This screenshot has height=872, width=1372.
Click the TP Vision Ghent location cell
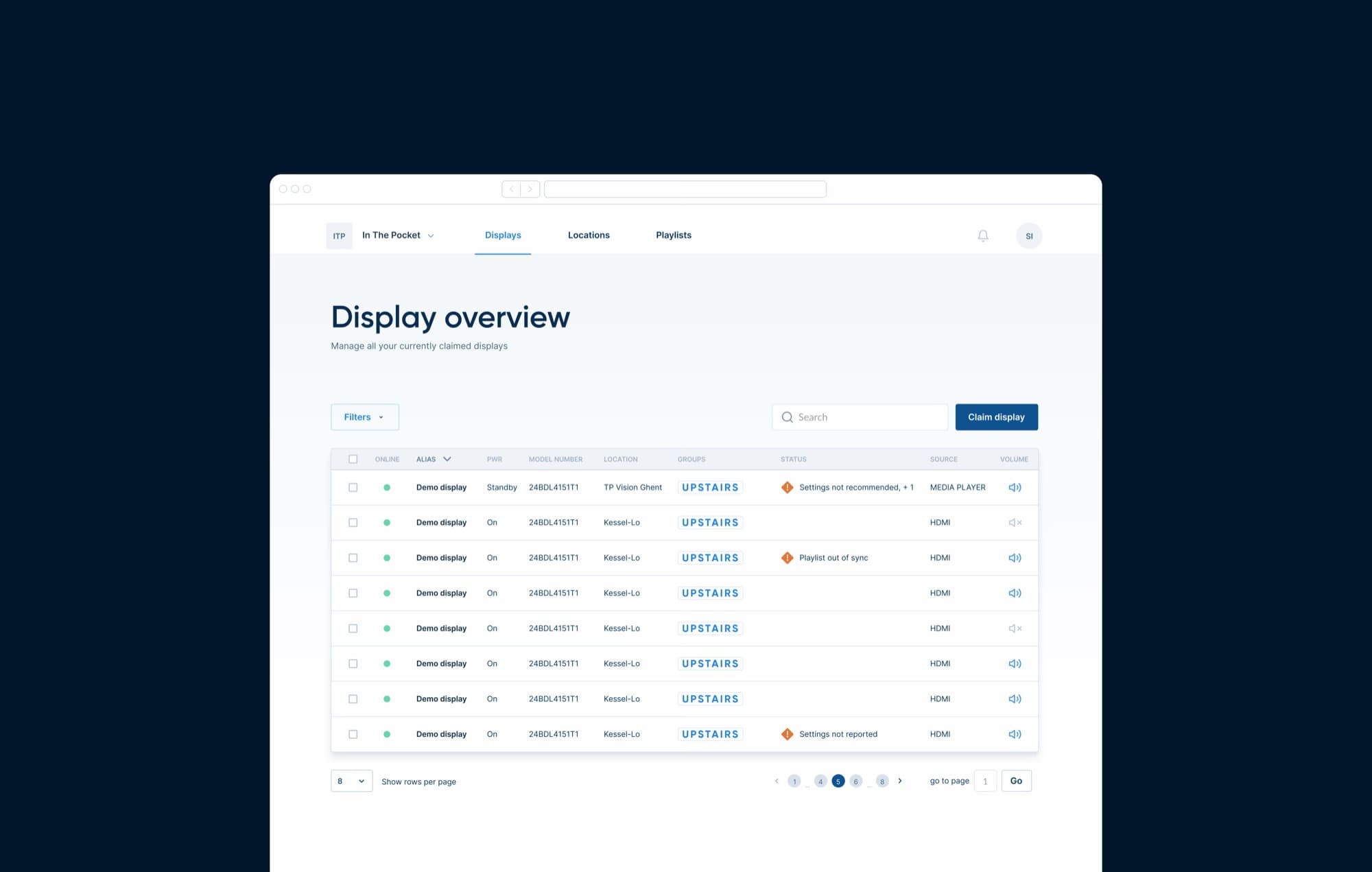tap(632, 487)
